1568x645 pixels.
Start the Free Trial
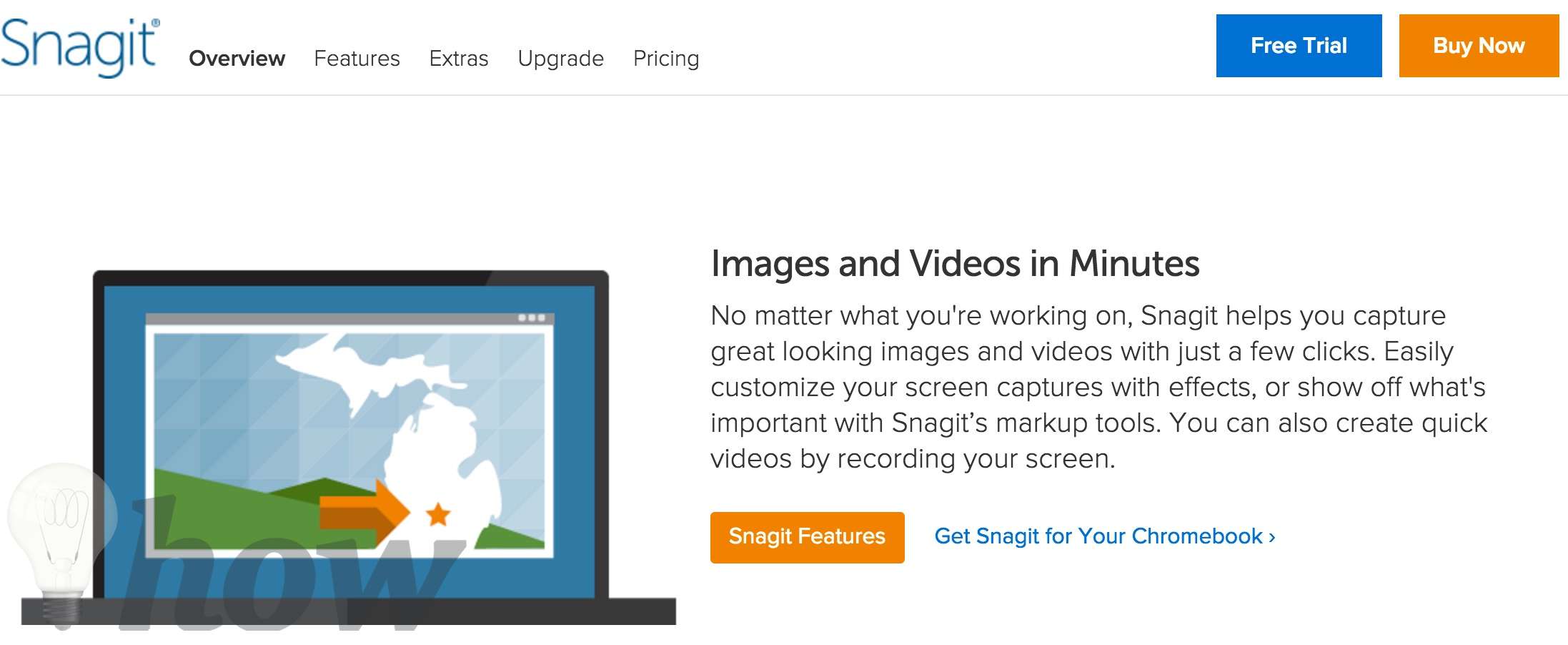pos(1299,46)
